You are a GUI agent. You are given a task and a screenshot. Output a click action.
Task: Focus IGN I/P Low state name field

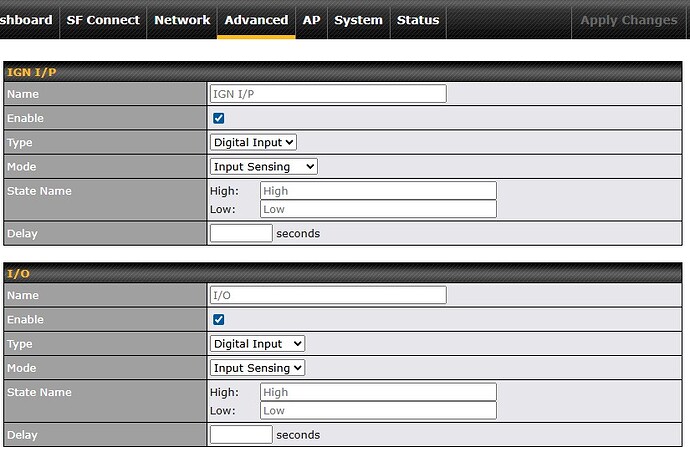point(378,209)
